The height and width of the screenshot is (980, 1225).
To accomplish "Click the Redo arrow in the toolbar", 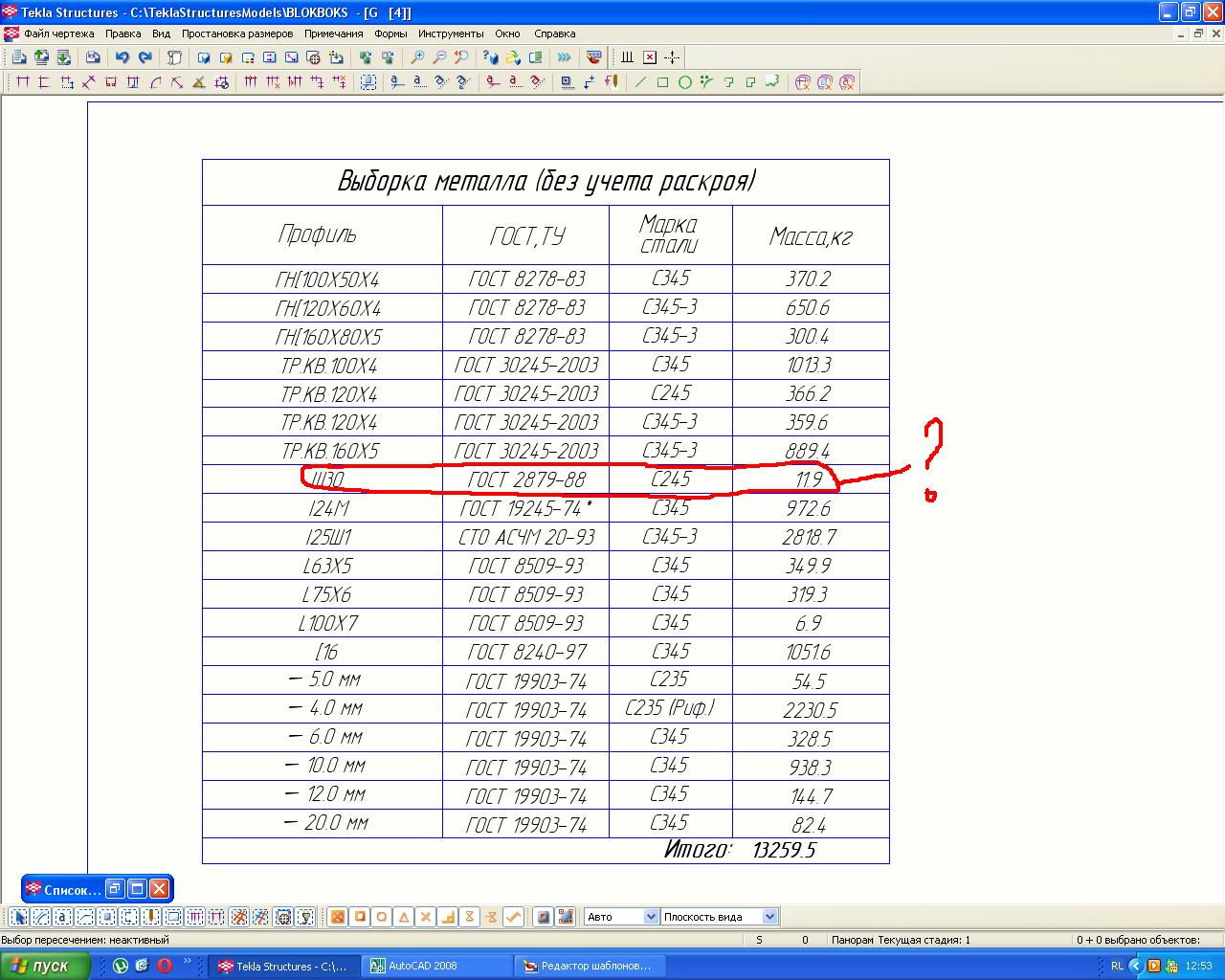I will (145, 57).
